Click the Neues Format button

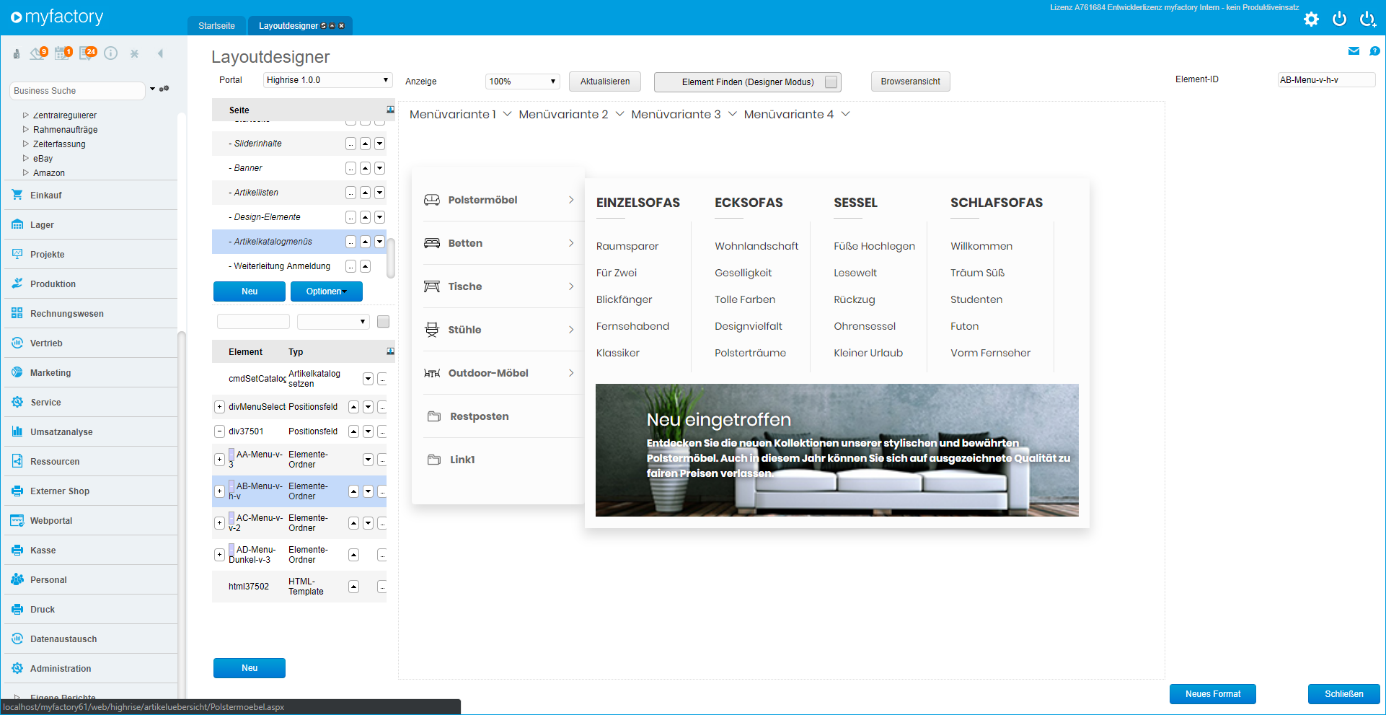[1212, 694]
